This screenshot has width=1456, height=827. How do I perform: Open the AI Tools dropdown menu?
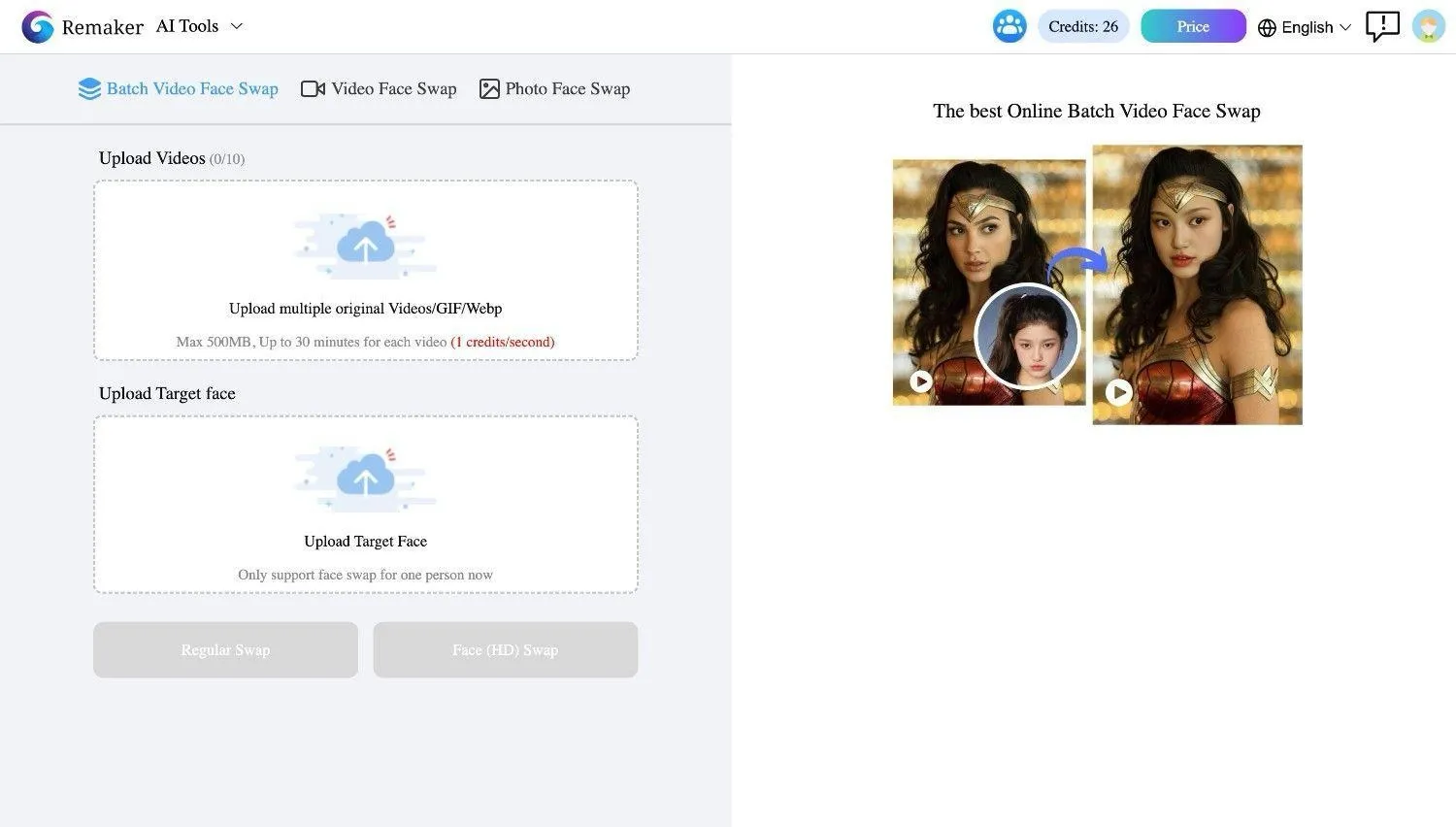pos(199,26)
